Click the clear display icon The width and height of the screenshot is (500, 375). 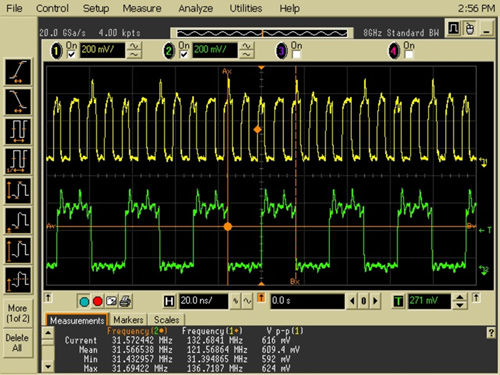(111, 301)
